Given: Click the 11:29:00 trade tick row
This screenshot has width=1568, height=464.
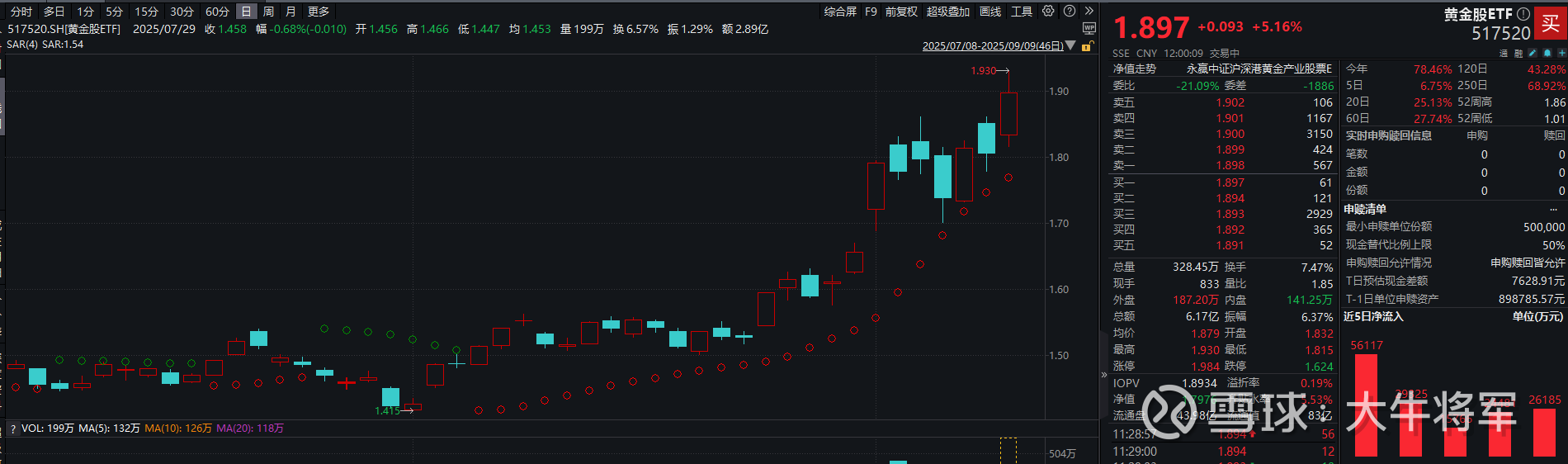Looking at the screenshot, I should [x=1223, y=452].
